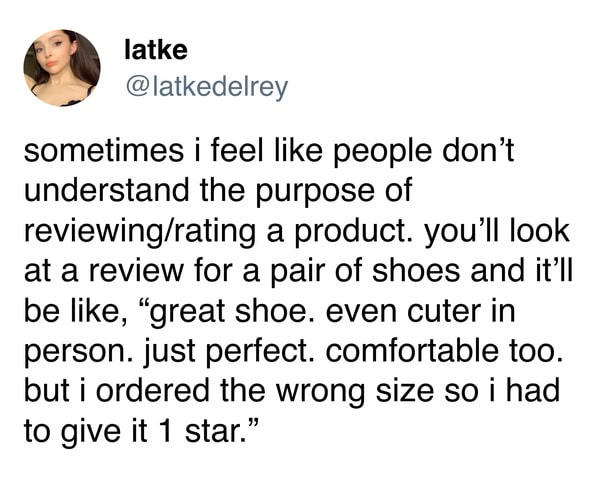
Task: Open latke's profile picture
Action: (62, 68)
